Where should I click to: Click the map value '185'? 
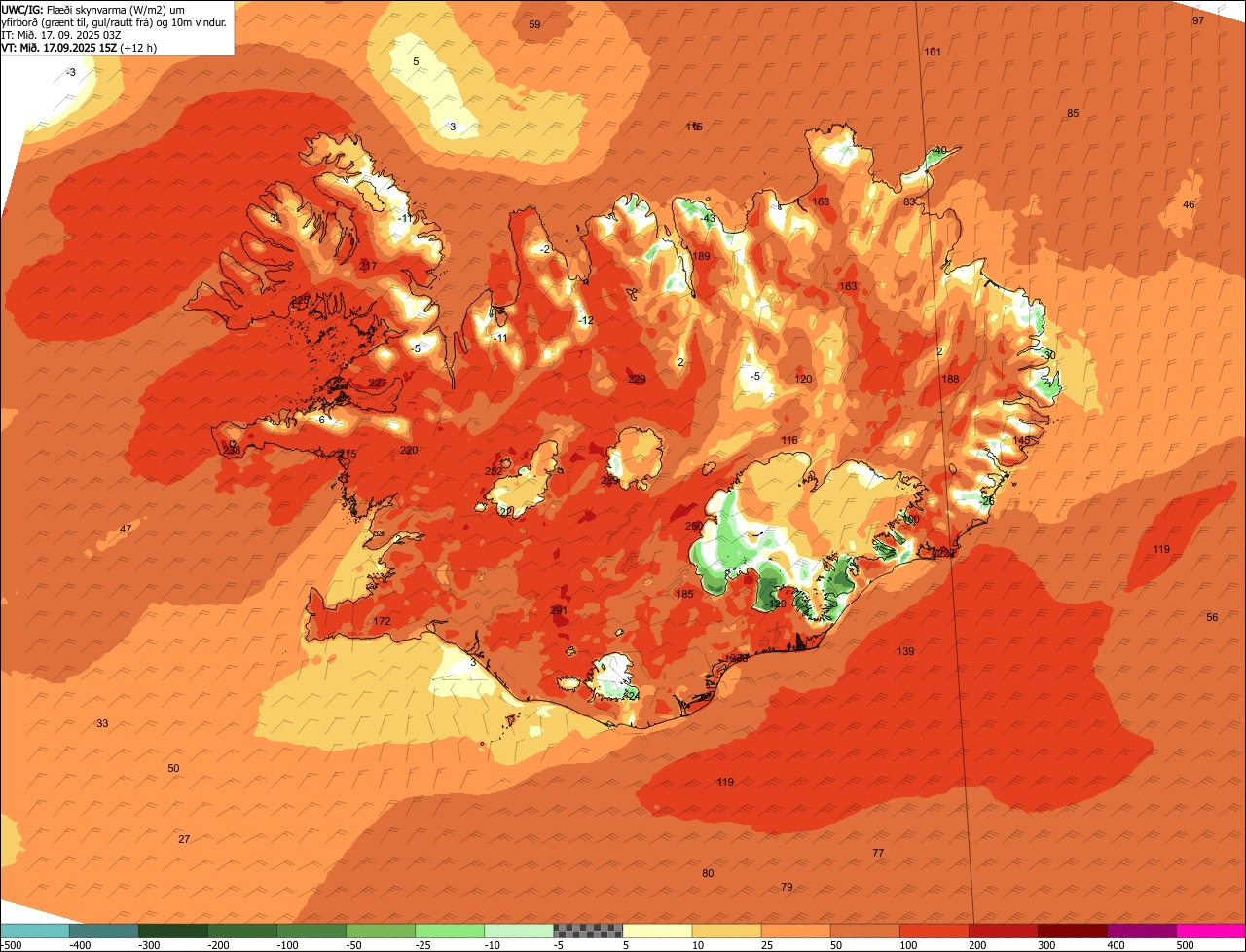[x=684, y=595]
